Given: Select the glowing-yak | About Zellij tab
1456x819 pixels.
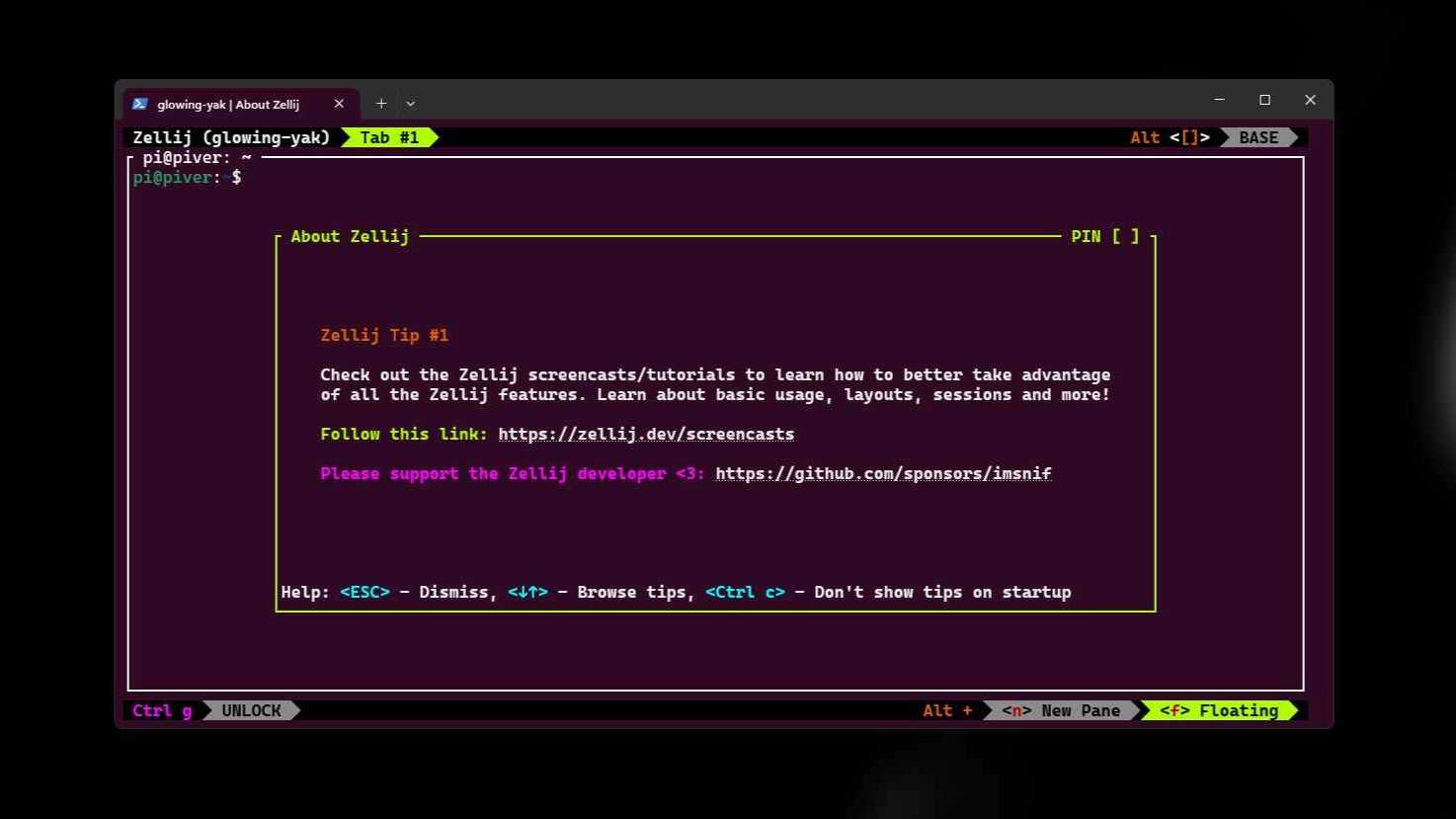Looking at the screenshot, I should (240, 104).
